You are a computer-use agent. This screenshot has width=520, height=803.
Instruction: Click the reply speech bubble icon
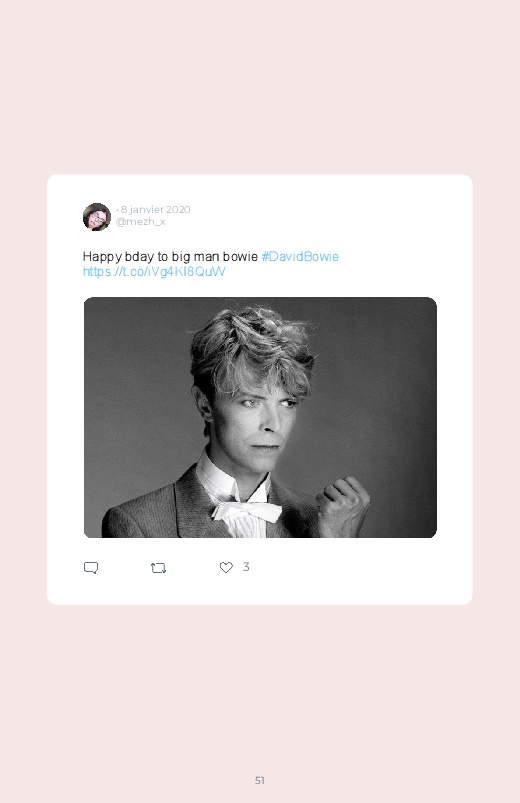click(91, 567)
